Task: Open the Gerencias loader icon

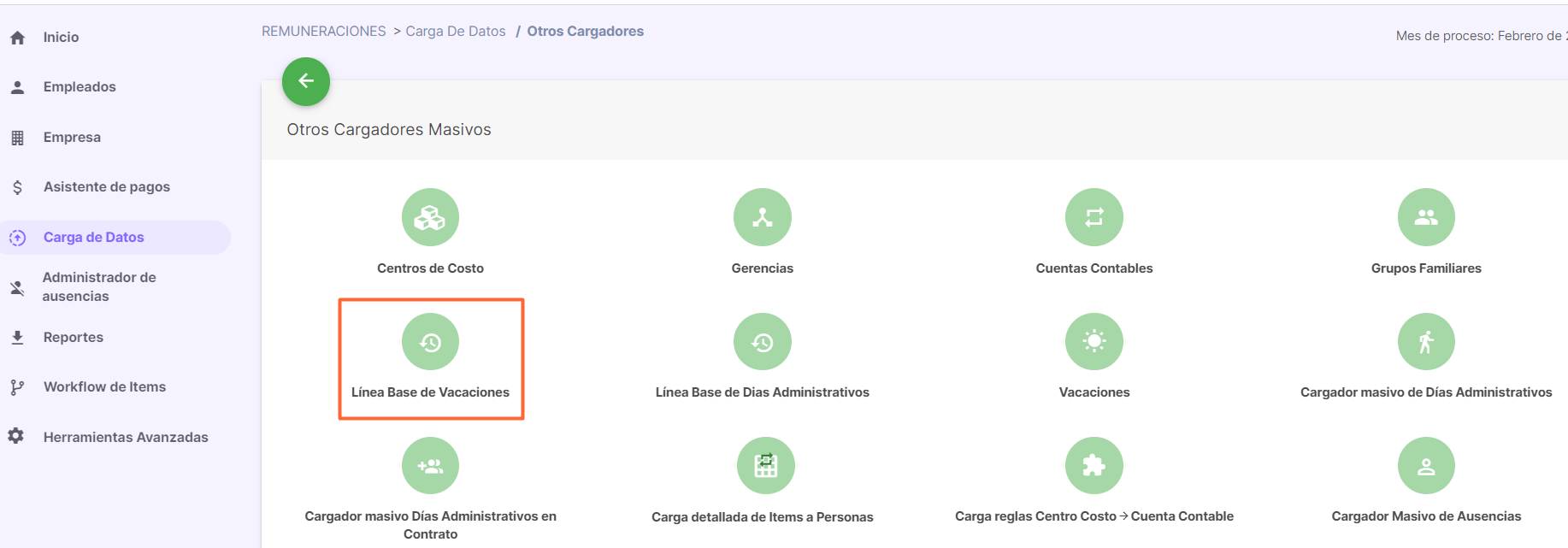Action: click(762, 217)
